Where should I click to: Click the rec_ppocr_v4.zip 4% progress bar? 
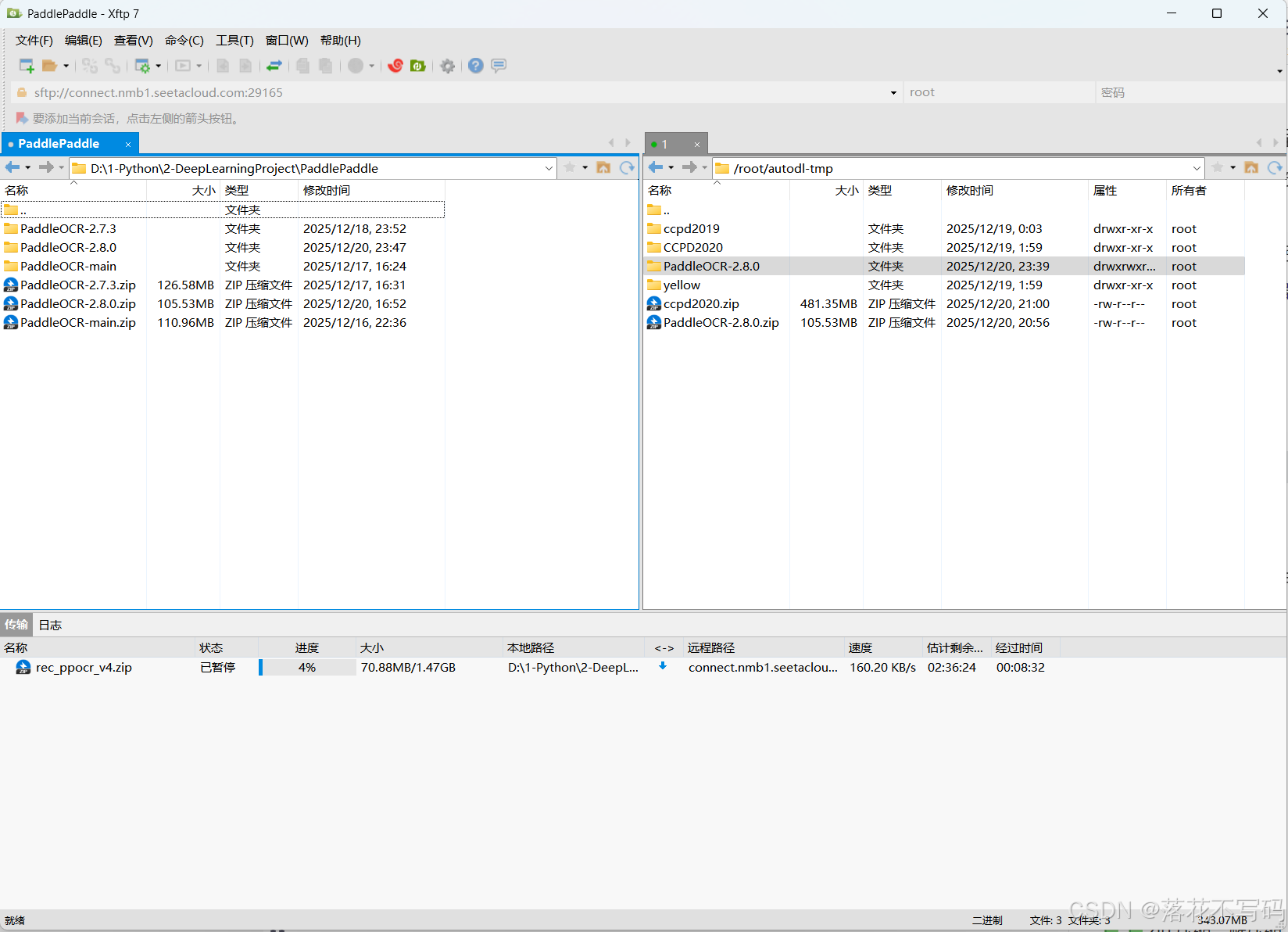click(x=307, y=667)
